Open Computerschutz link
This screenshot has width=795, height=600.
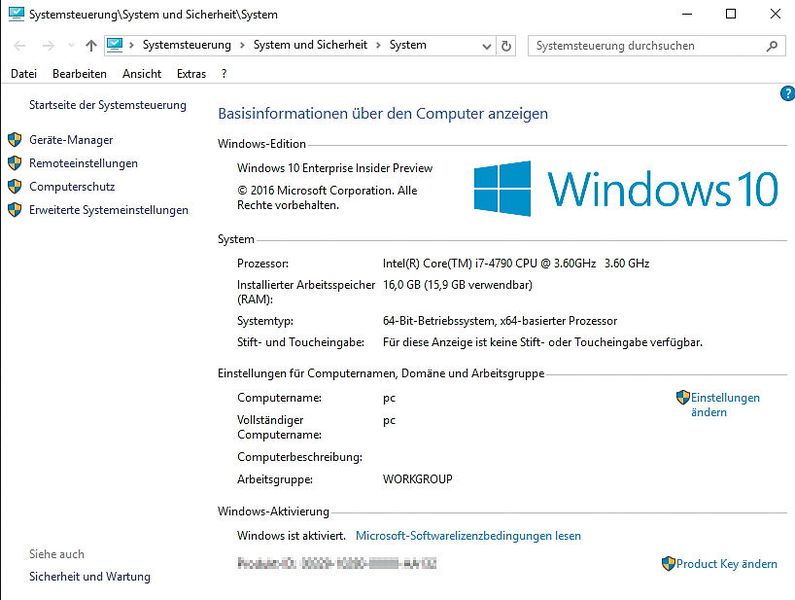(72, 187)
